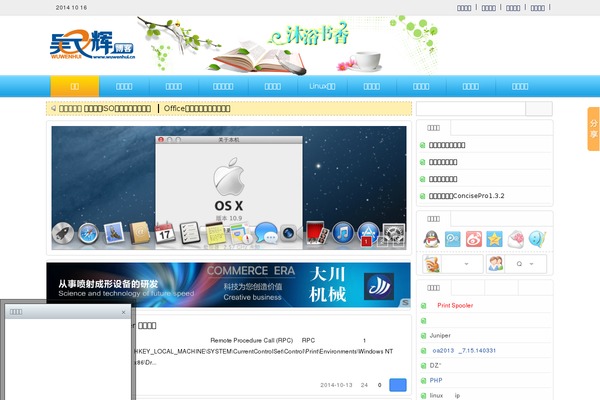Focus the search input field

[x=471, y=109]
